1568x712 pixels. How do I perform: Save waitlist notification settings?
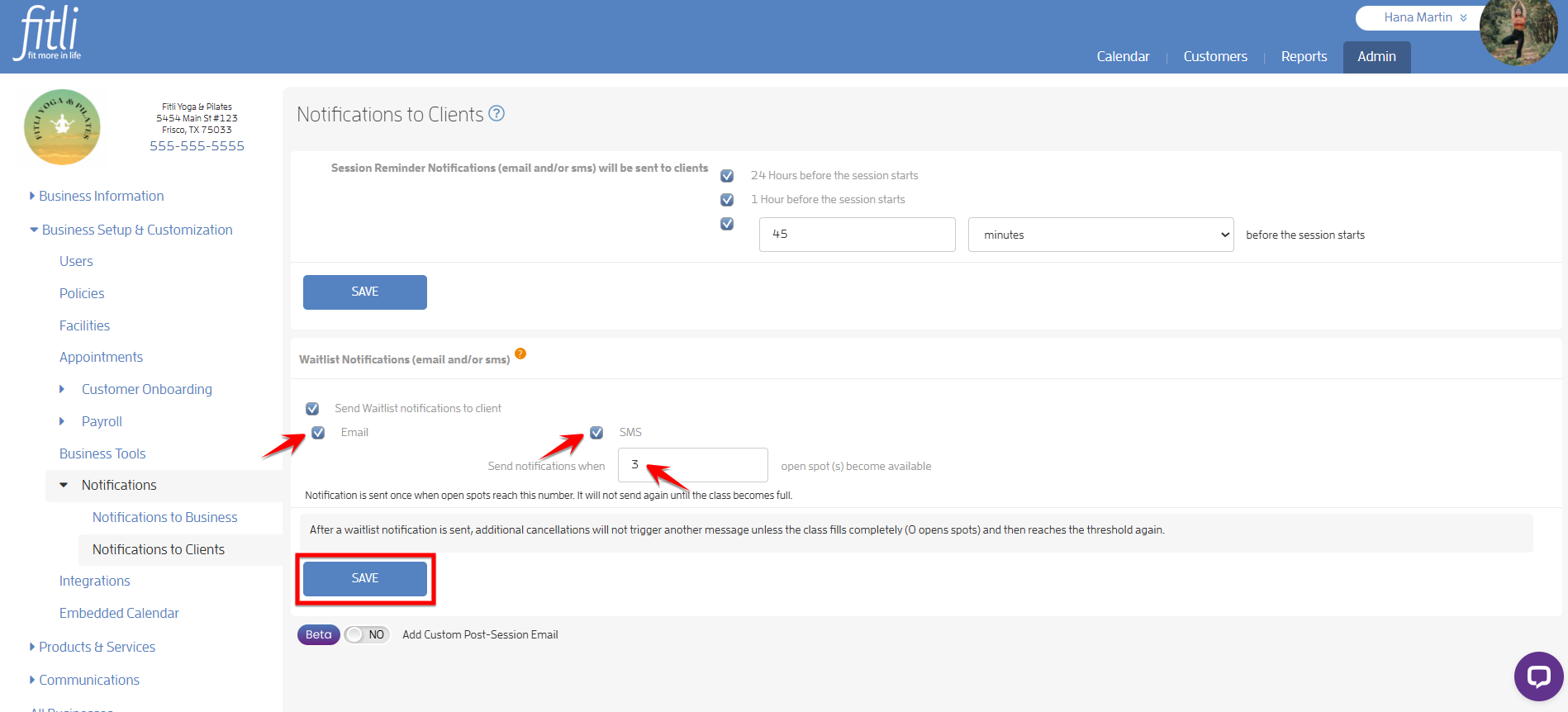[365, 579]
